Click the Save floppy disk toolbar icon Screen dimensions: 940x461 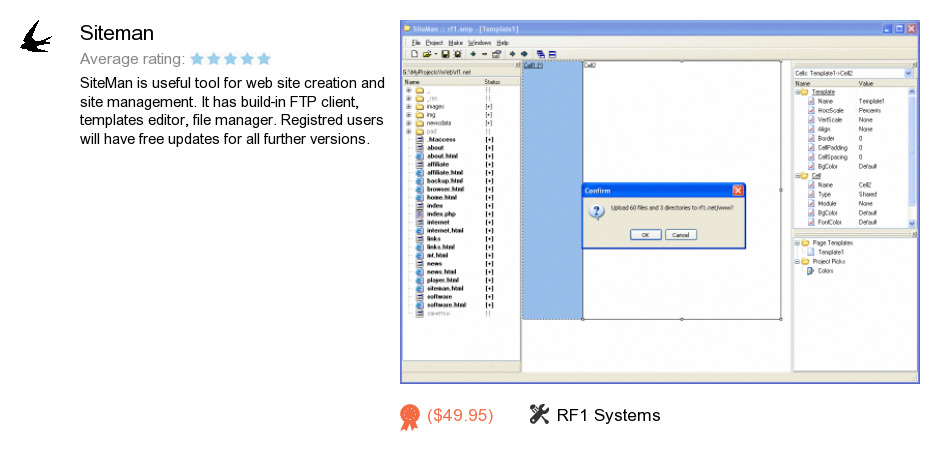click(445, 54)
